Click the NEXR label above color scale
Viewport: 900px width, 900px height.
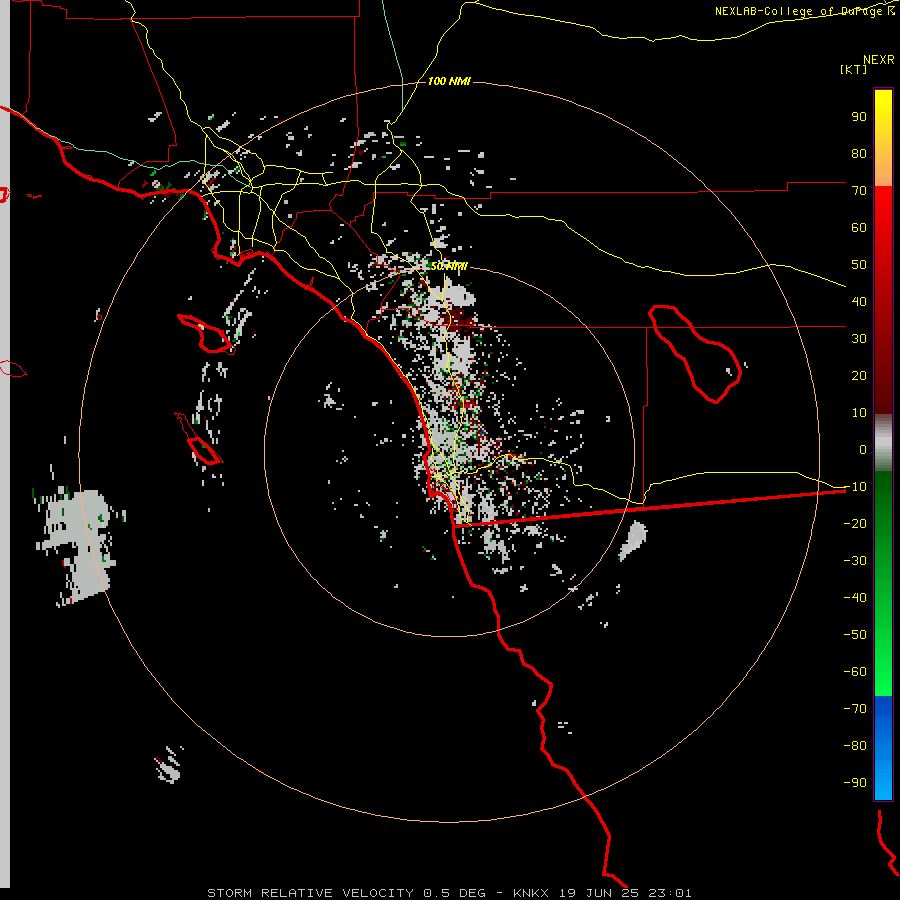[879, 60]
